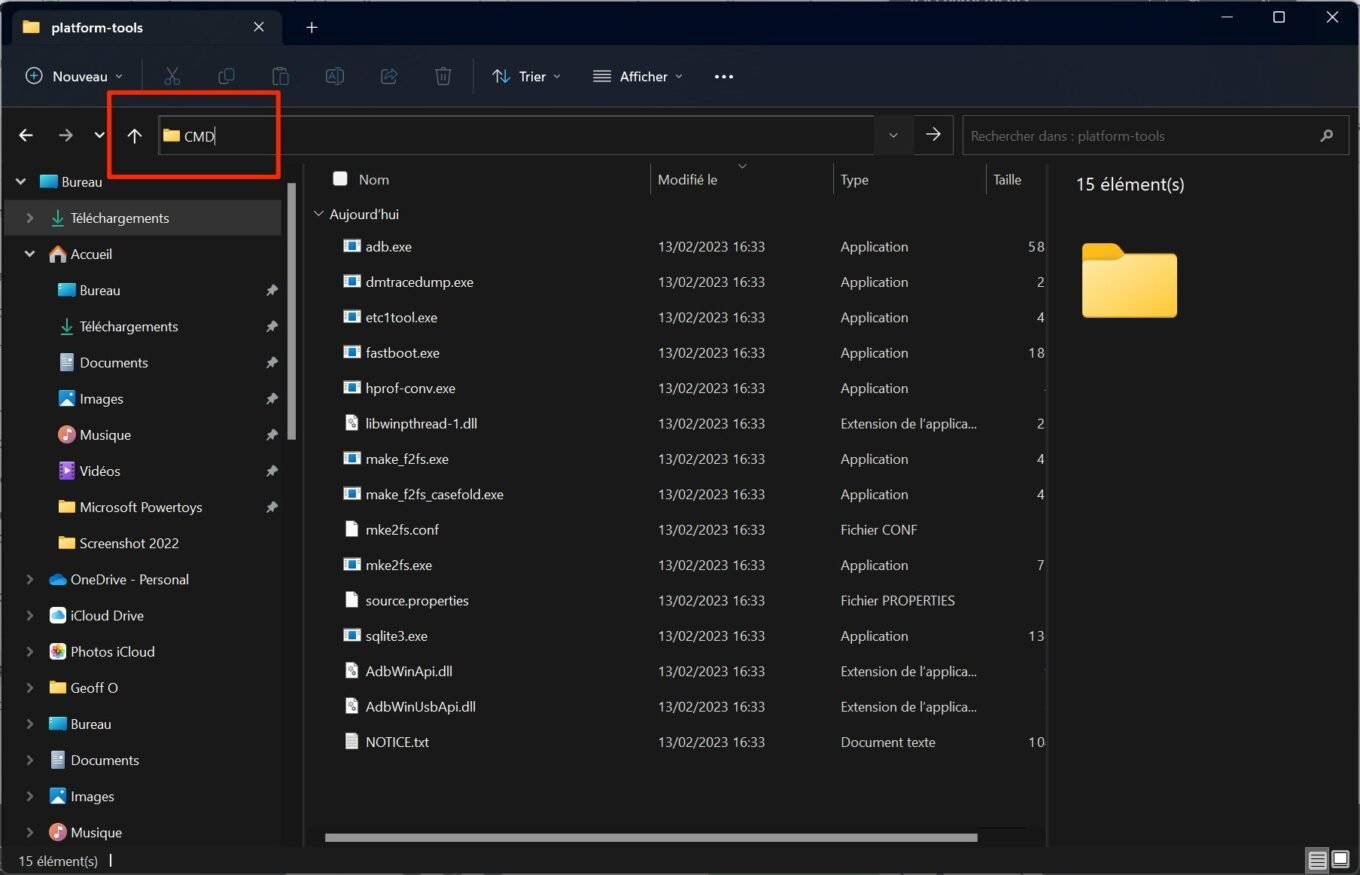Click the Share icon in toolbar

(389, 76)
